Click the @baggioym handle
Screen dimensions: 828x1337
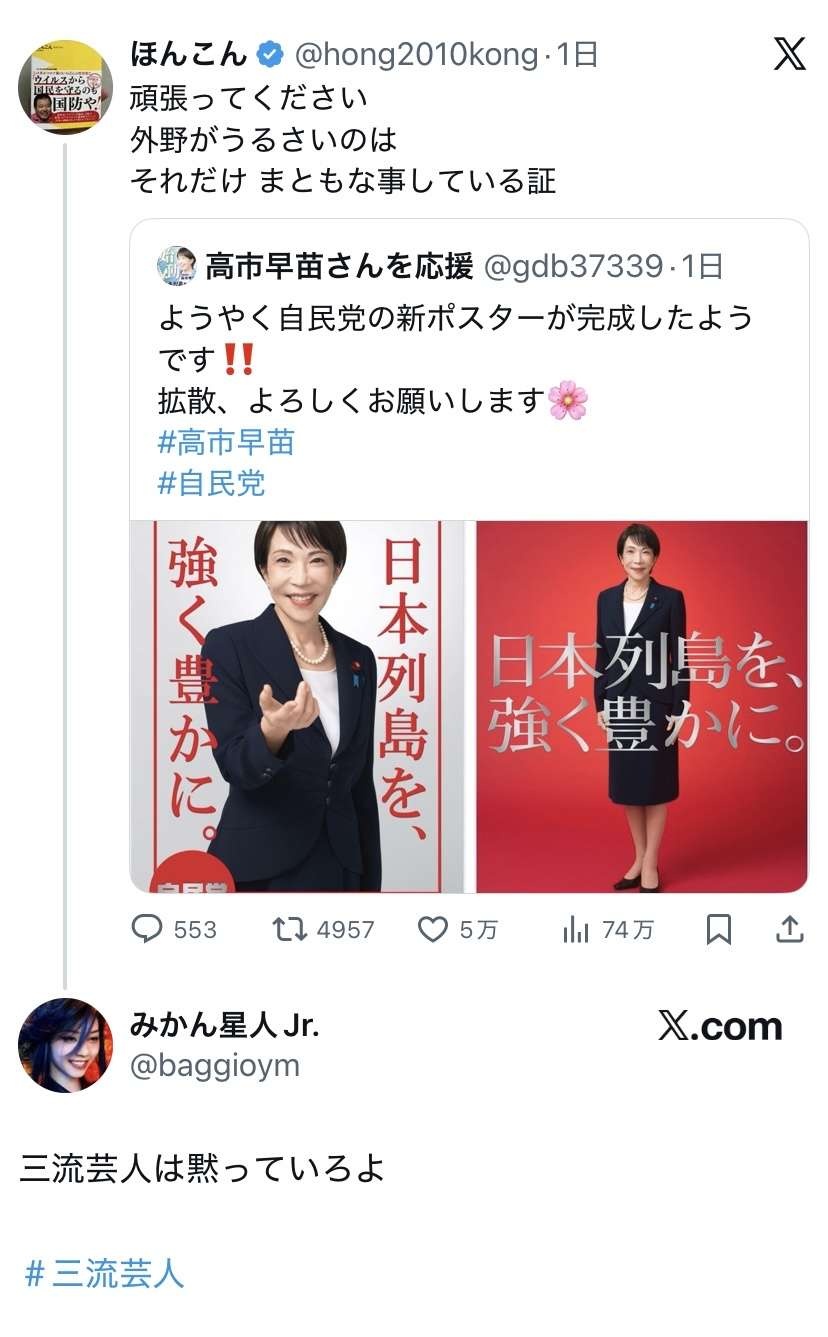pos(215,1065)
